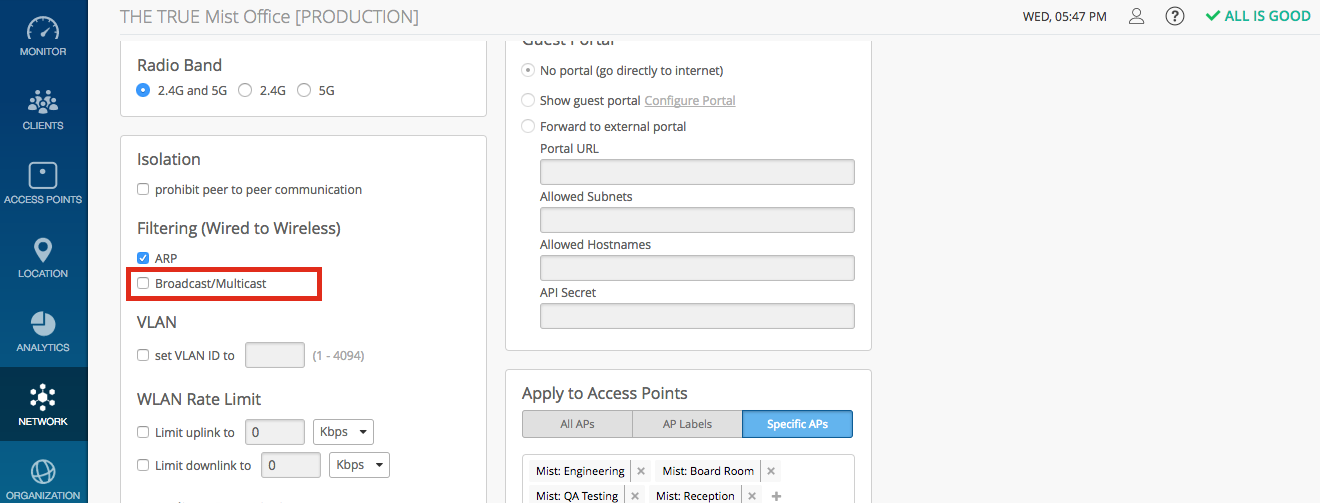Switch to the AP Labels tab
Screen dimensions: 1320x503
click(x=687, y=424)
